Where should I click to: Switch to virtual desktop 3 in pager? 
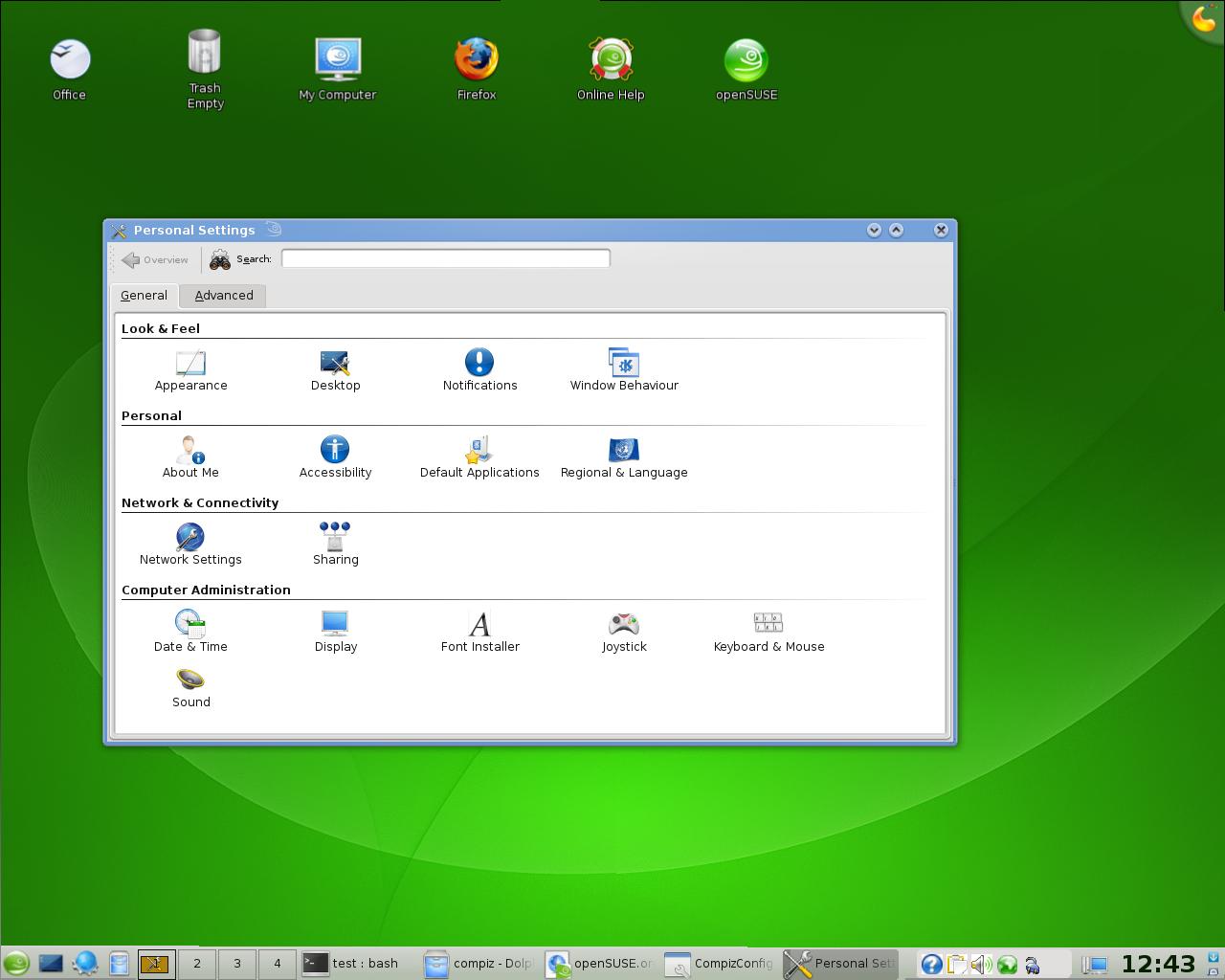tap(237, 963)
